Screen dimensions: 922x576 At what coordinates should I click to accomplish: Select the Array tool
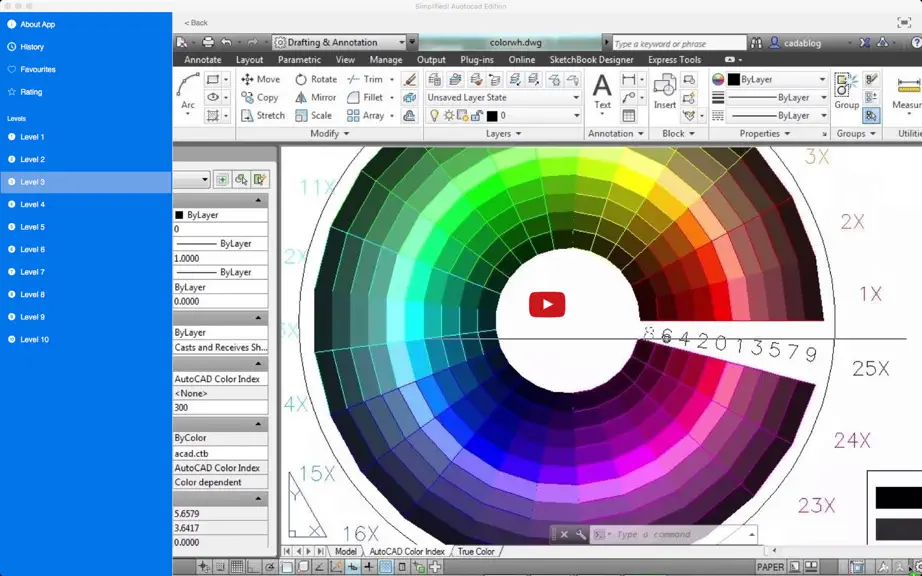click(x=365, y=116)
